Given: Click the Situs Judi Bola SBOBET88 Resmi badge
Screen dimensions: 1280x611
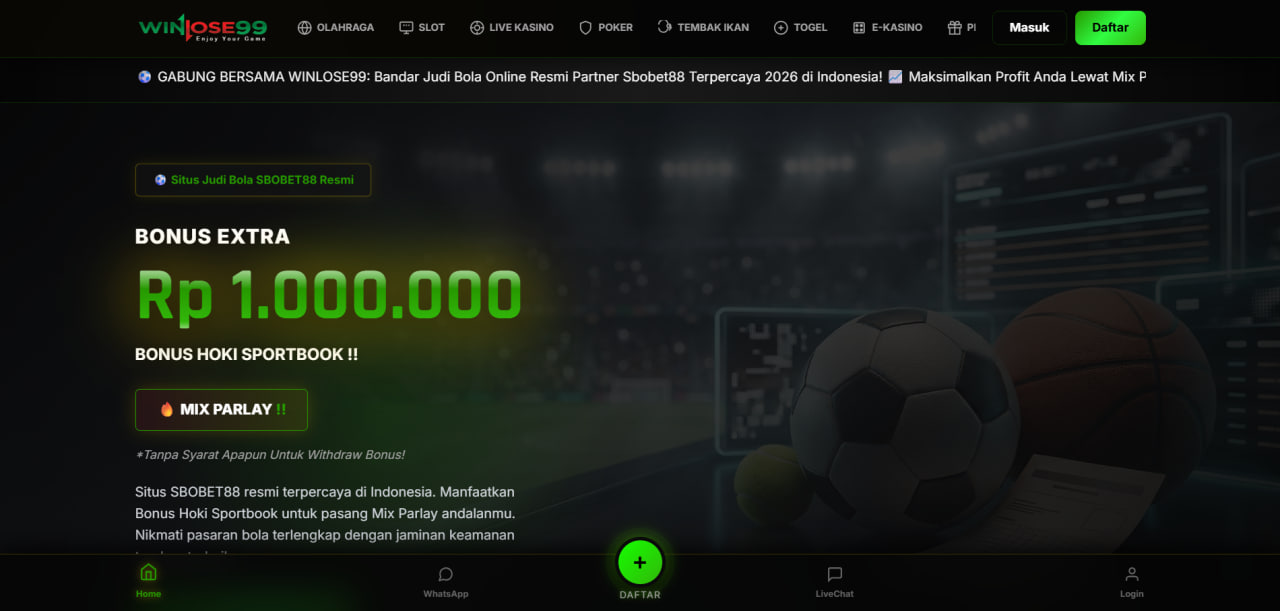Looking at the screenshot, I should pos(253,180).
